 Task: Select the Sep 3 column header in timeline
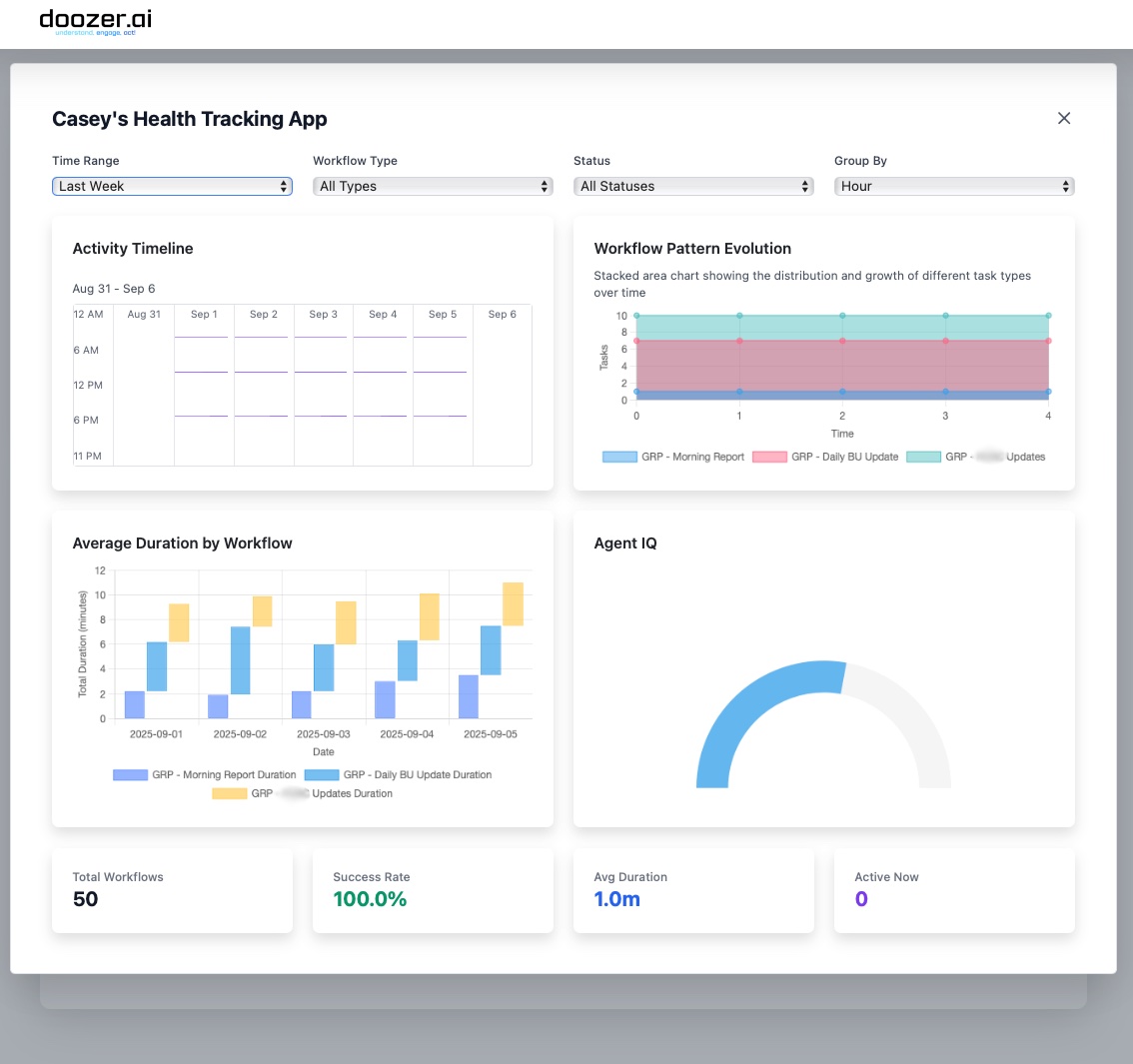coord(323,315)
